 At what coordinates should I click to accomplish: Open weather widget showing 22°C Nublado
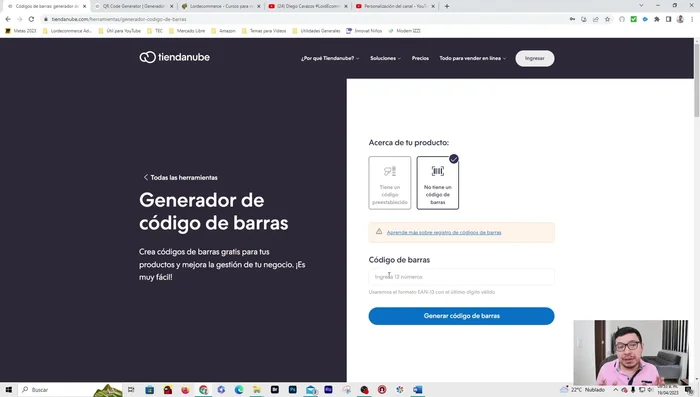pos(583,389)
